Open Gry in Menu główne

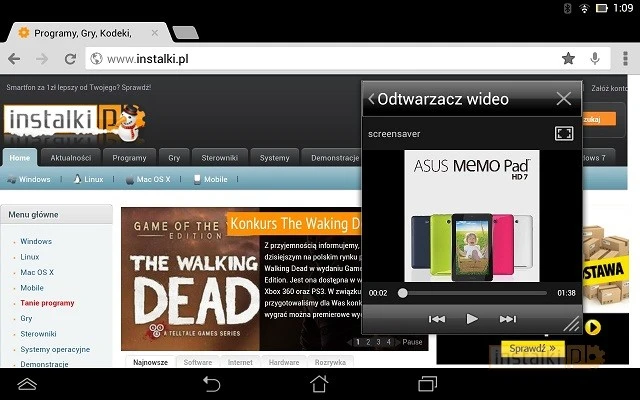tap(26, 318)
